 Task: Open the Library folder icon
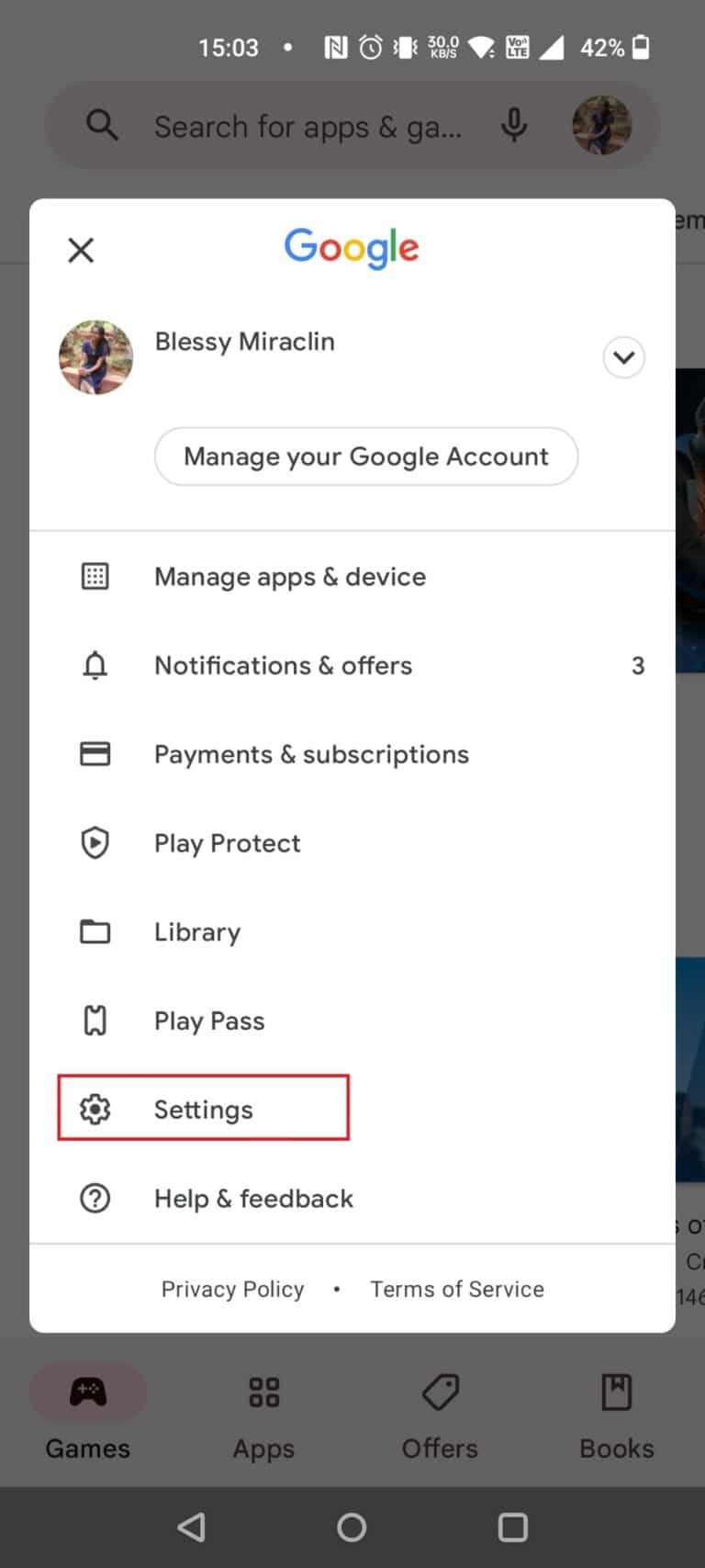click(x=95, y=931)
